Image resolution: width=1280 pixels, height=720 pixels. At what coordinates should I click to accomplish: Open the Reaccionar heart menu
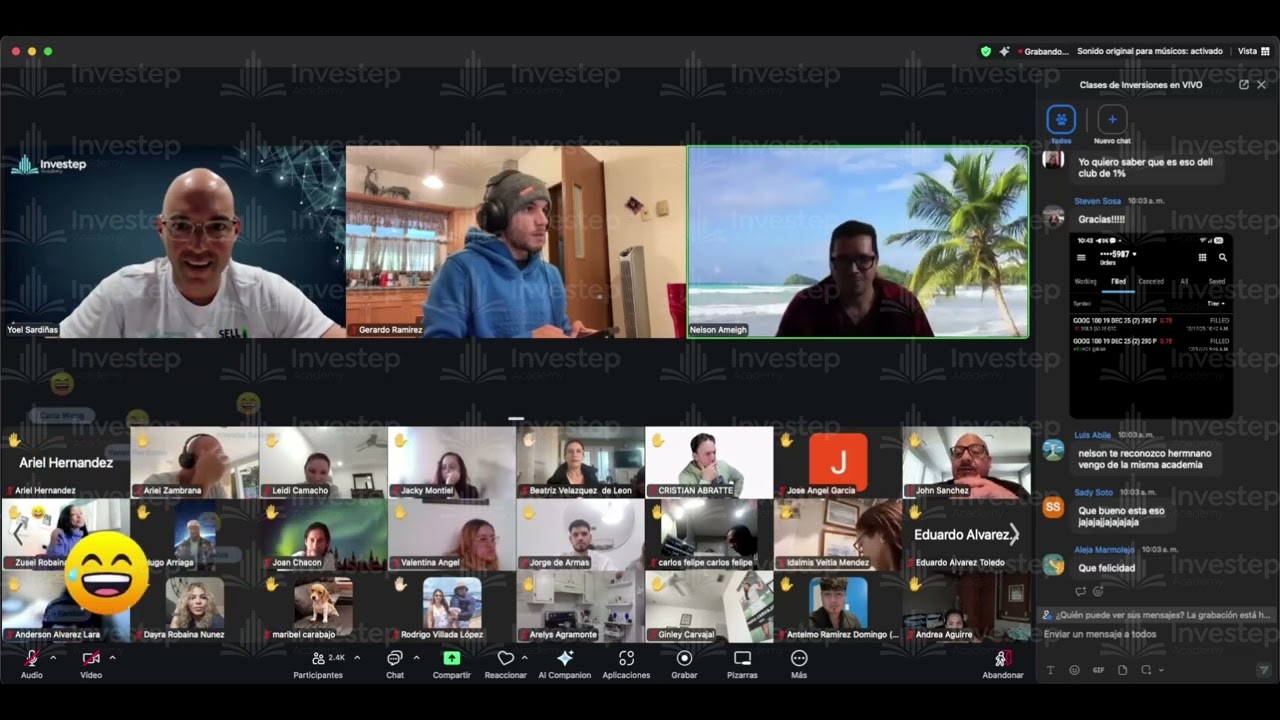506,663
